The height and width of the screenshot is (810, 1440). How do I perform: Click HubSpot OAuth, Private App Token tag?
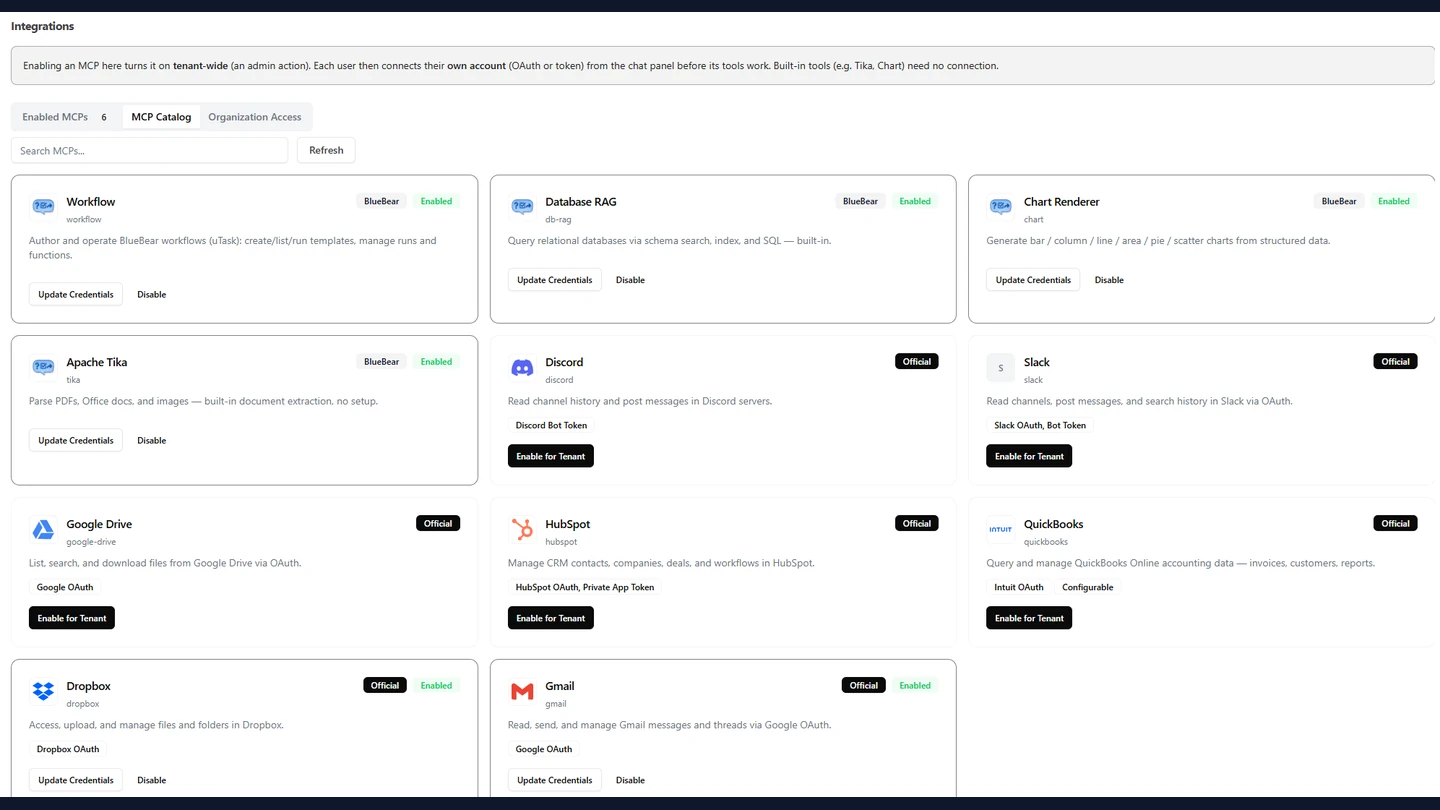click(x=585, y=587)
